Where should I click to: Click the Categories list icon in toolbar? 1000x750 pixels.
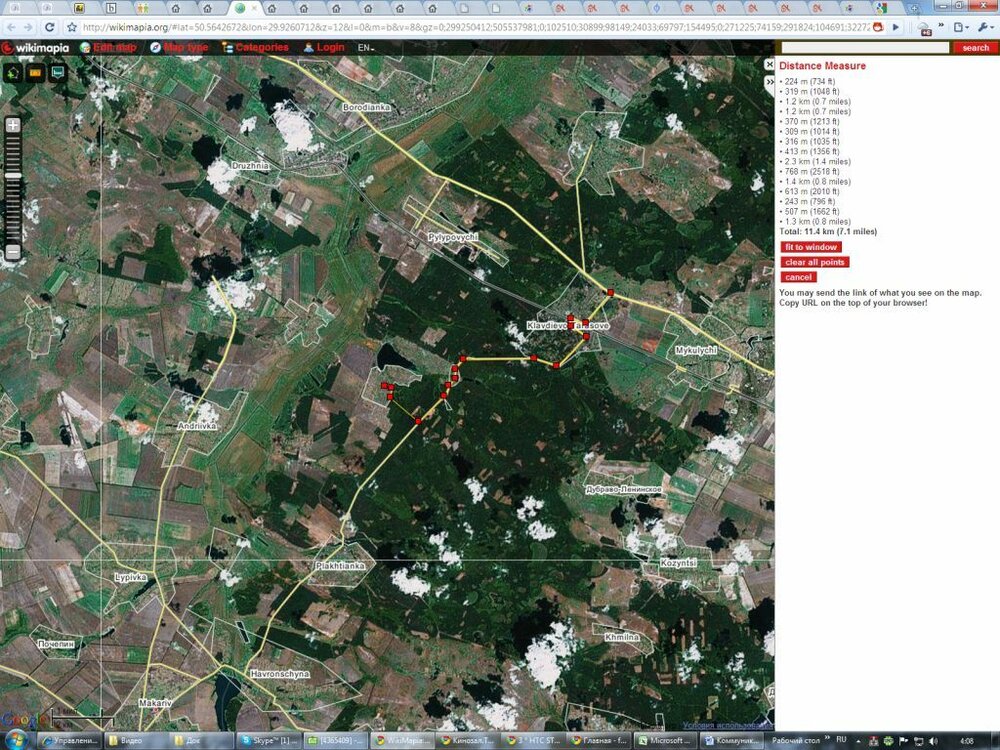pyautogui.click(x=227, y=46)
